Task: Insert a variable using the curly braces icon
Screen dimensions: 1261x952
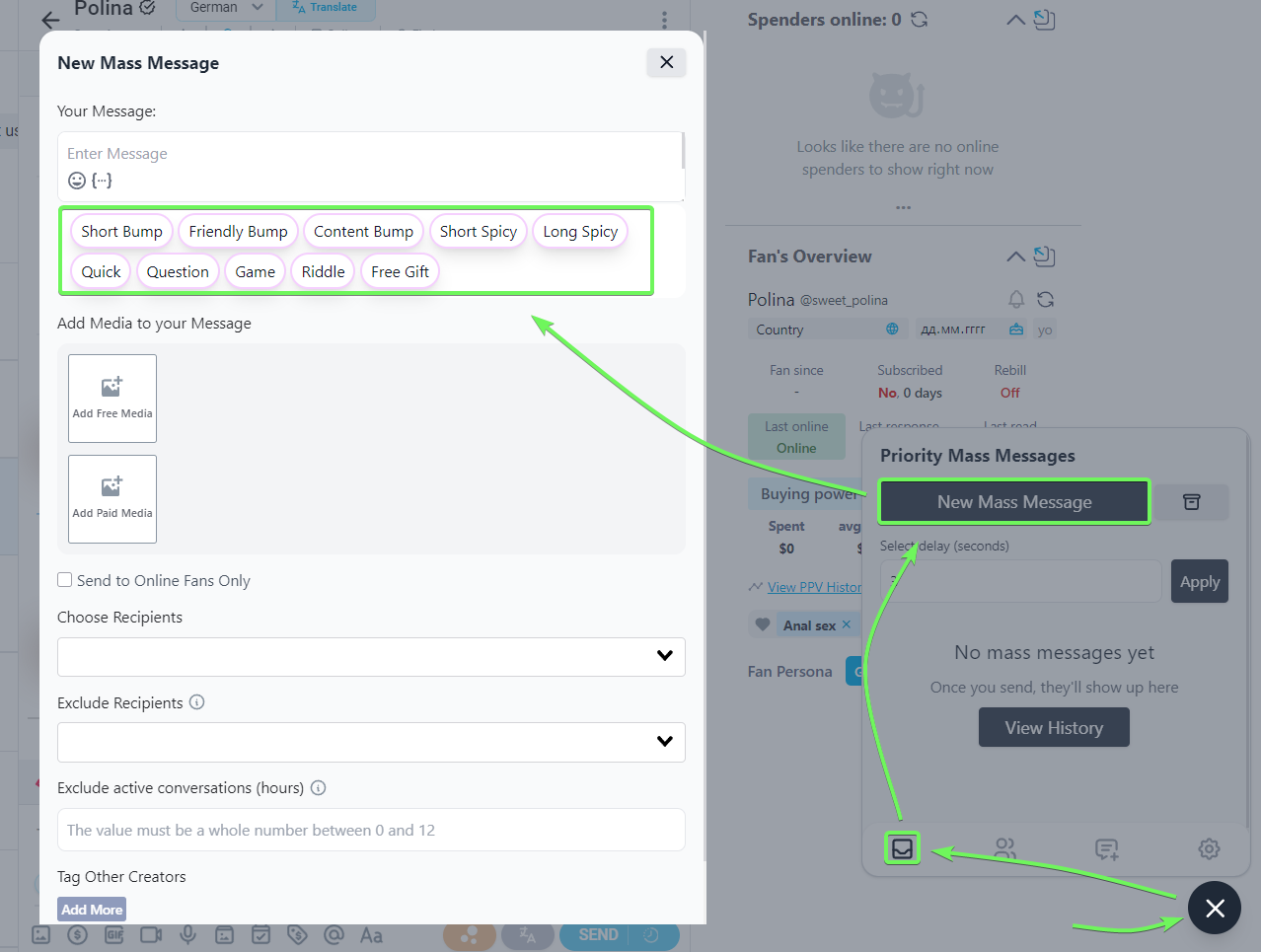Action: 102,181
